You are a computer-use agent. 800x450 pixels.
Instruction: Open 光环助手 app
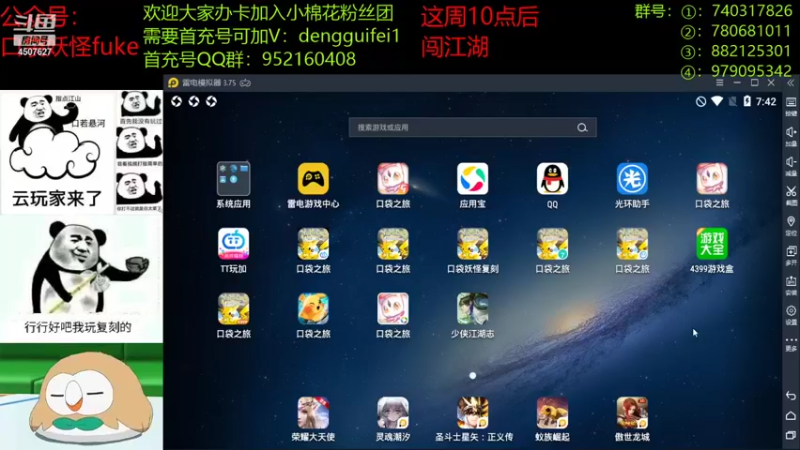(632, 179)
